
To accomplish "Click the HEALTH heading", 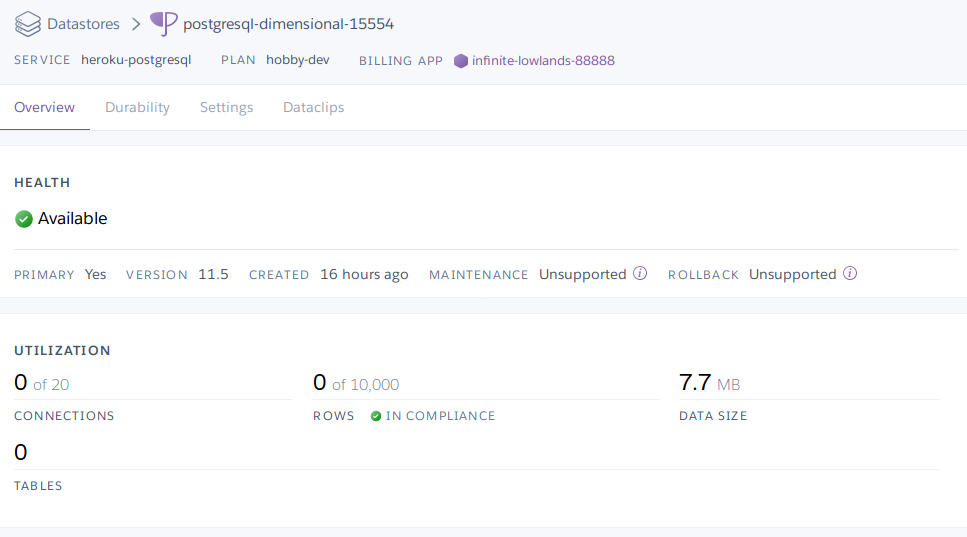I will [x=42, y=182].
